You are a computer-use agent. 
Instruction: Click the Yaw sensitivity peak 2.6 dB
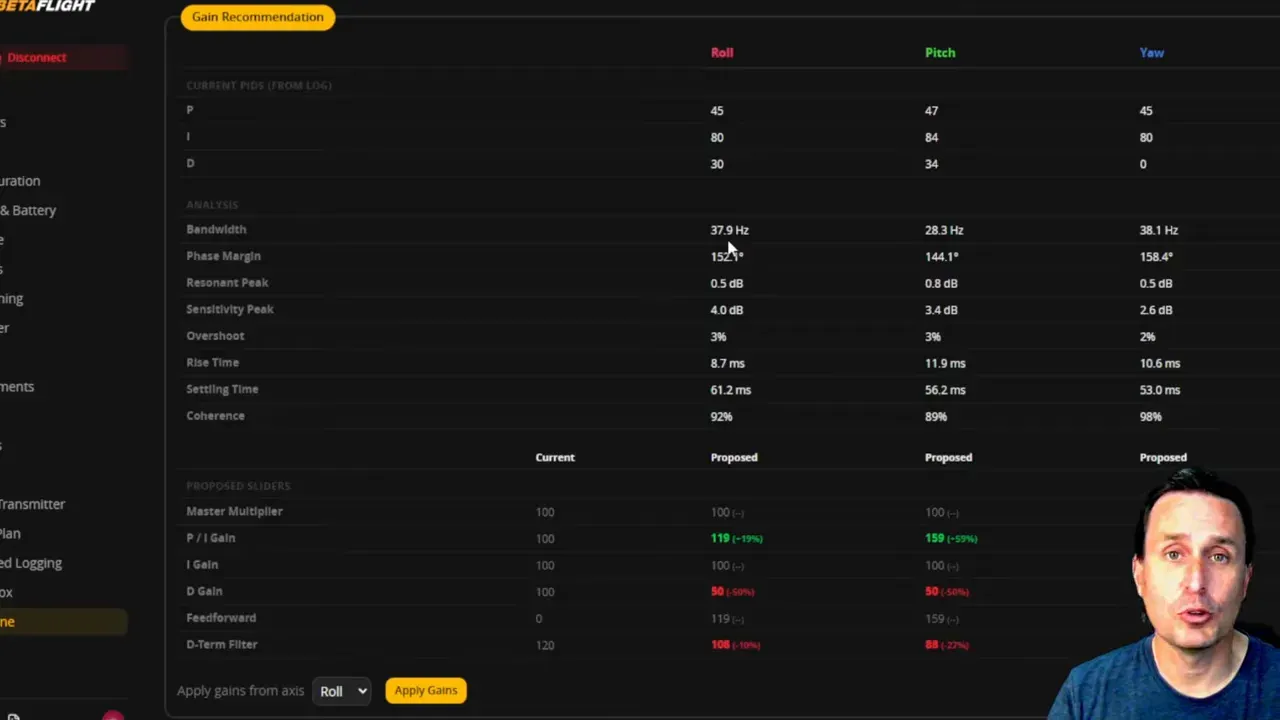tap(1156, 310)
